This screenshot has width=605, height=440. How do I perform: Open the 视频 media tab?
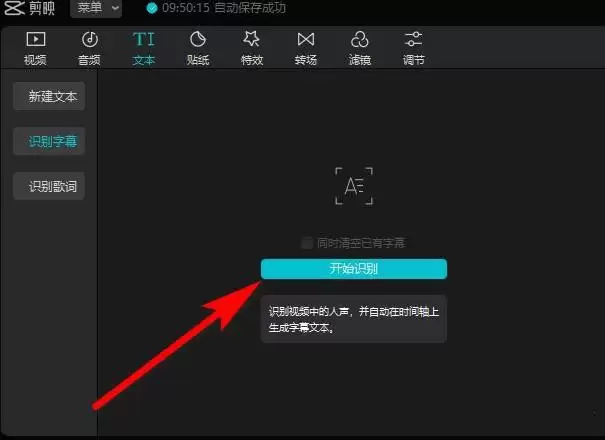click(x=35, y=47)
